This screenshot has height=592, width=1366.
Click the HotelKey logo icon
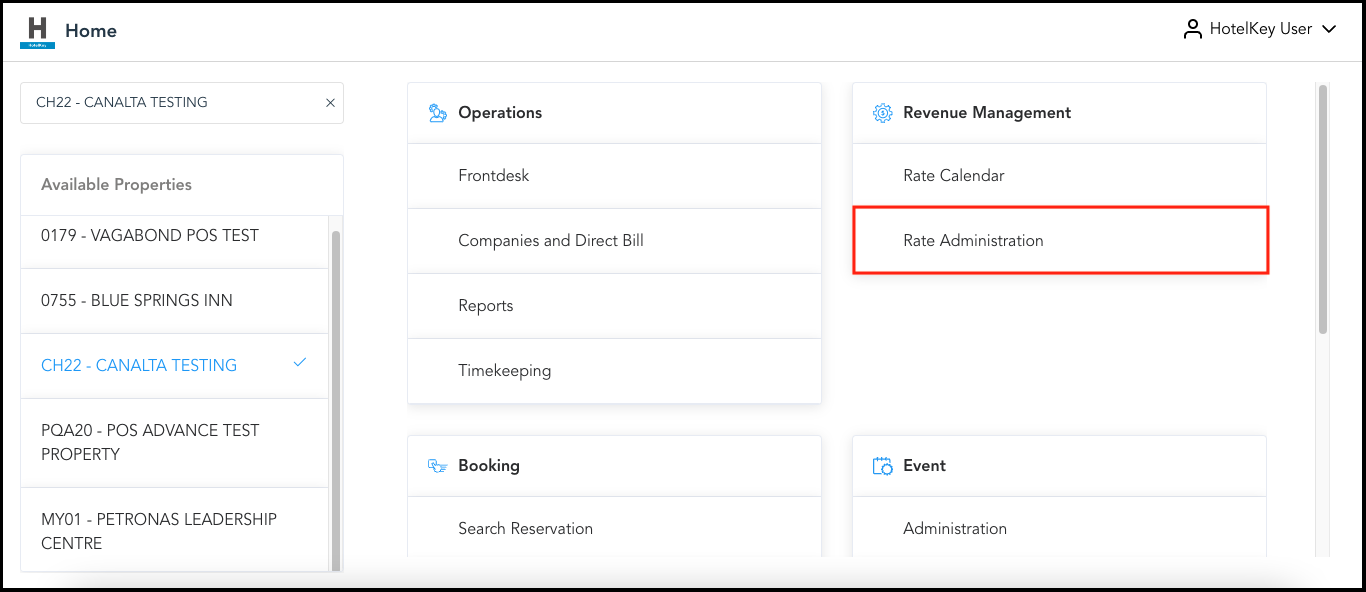pos(38,31)
